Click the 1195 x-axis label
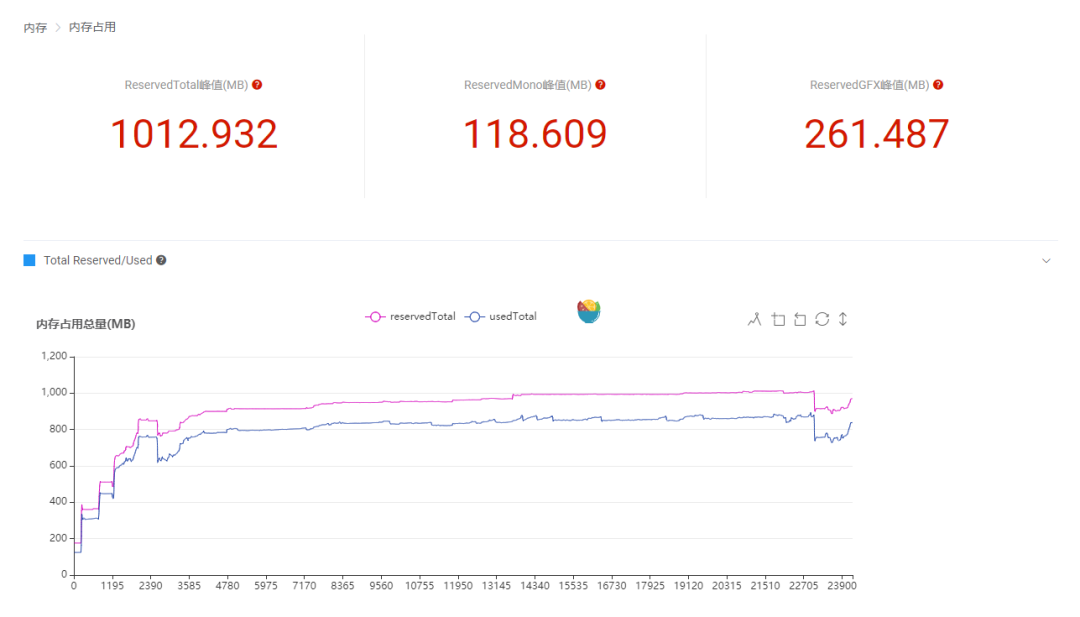Screen dimensions: 1080x617 [x=112, y=586]
